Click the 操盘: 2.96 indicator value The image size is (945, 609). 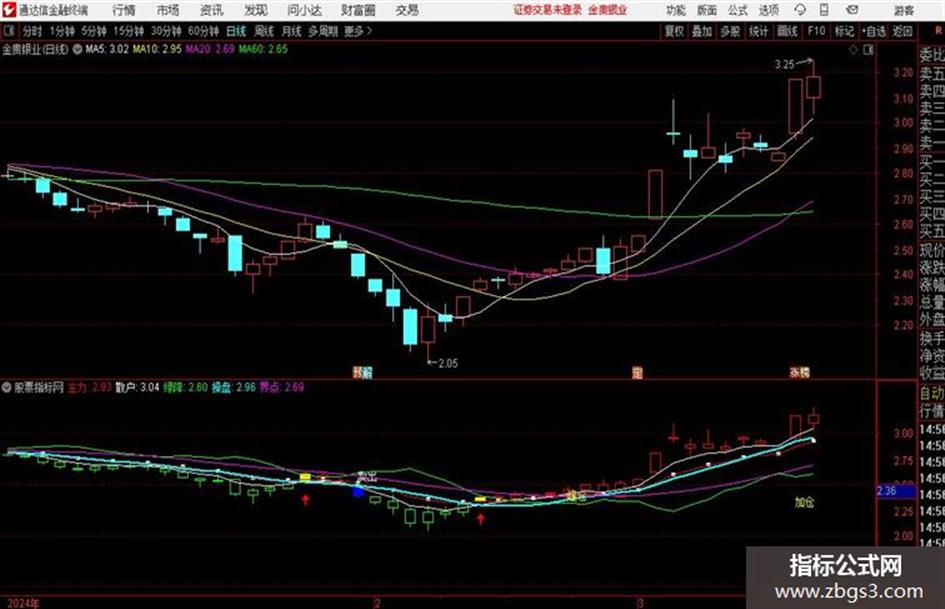(233, 387)
